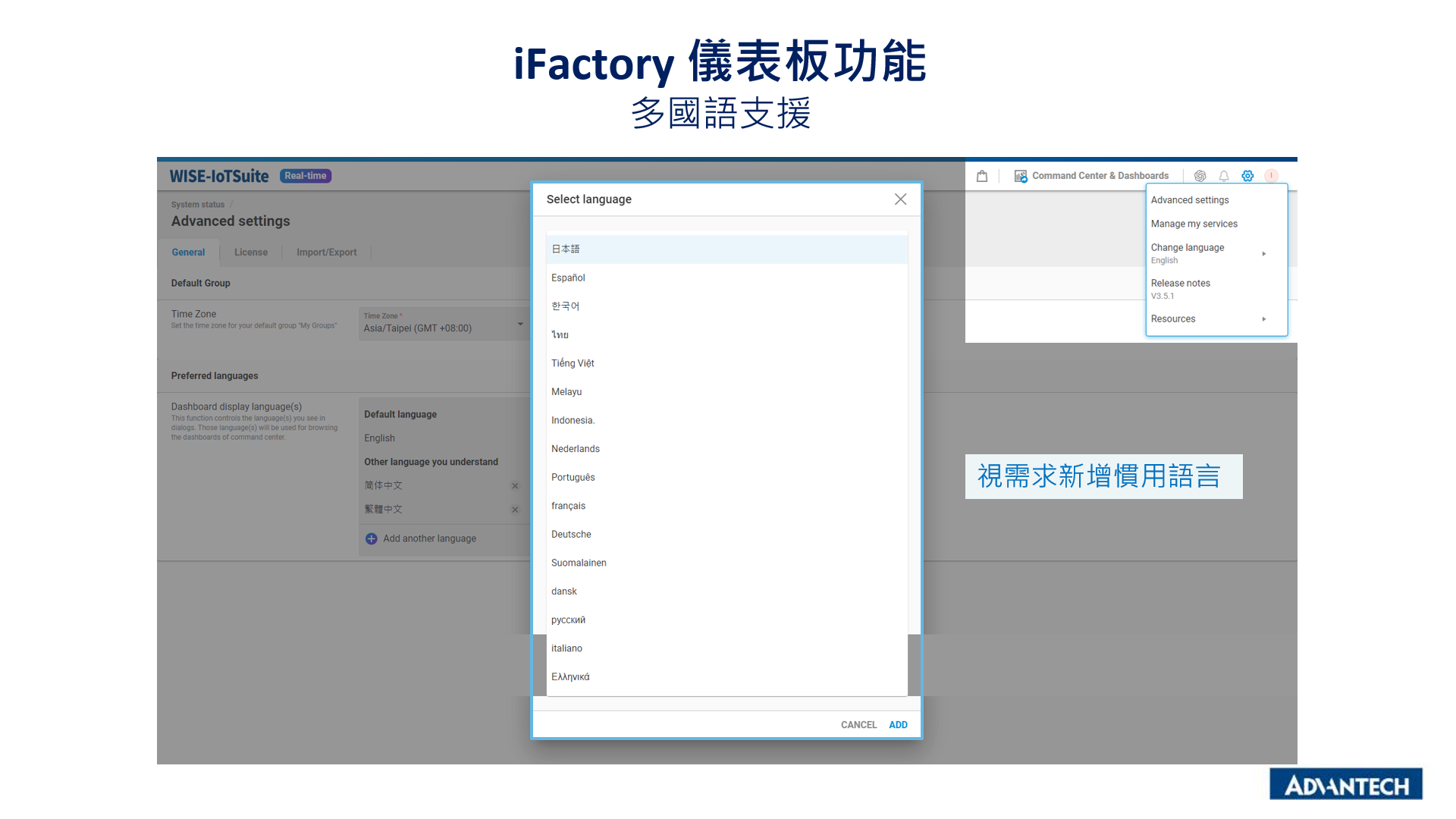Select Suomalainen in the language list
Image resolution: width=1456 pixels, height=819 pixels.
click(x=726, y=563)
